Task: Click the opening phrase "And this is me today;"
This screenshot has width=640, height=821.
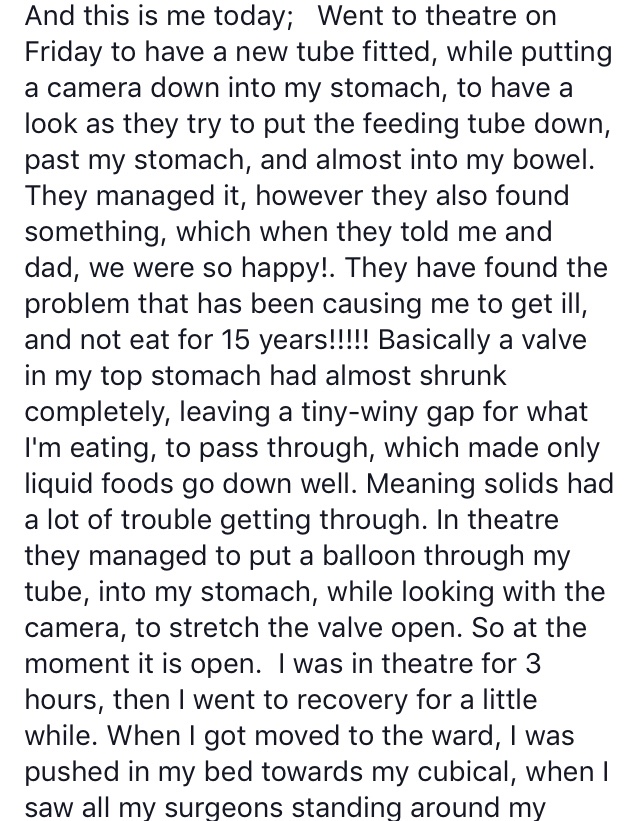Action: point(155,17)
